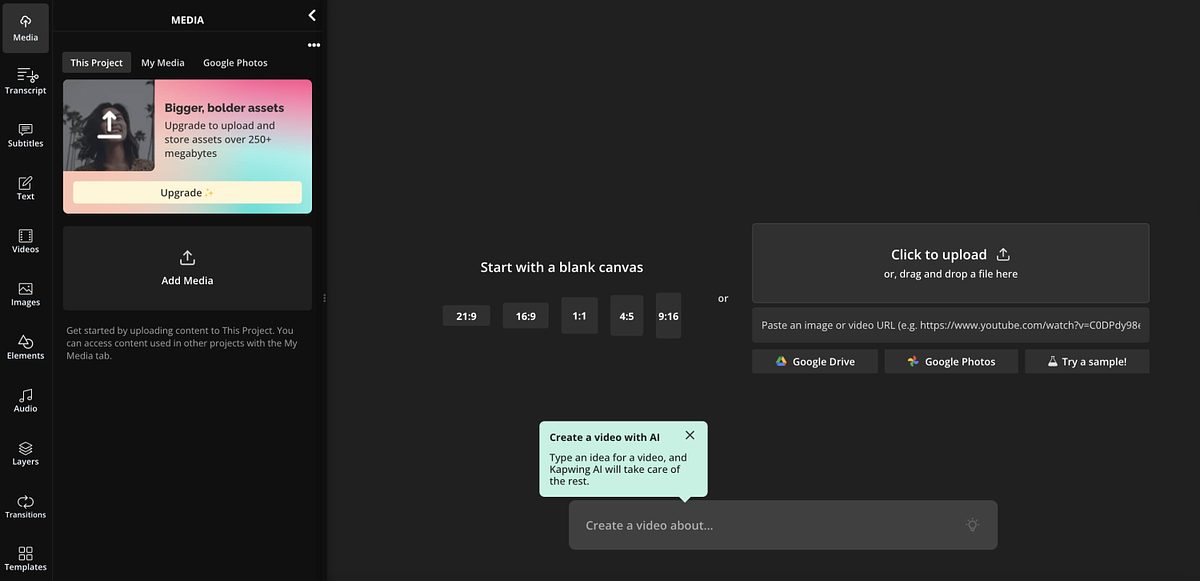Screen dimensions: 1200x581
Task: Dismiss the Create a video with AI tooltip
Action: [689, 435]
